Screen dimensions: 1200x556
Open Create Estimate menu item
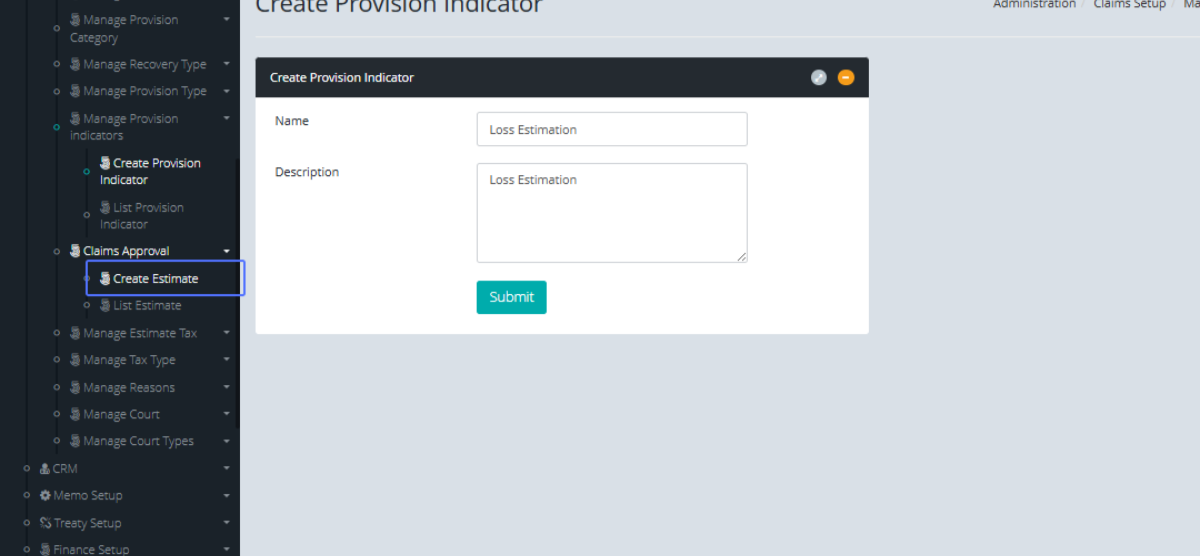(x=155, y=279)
